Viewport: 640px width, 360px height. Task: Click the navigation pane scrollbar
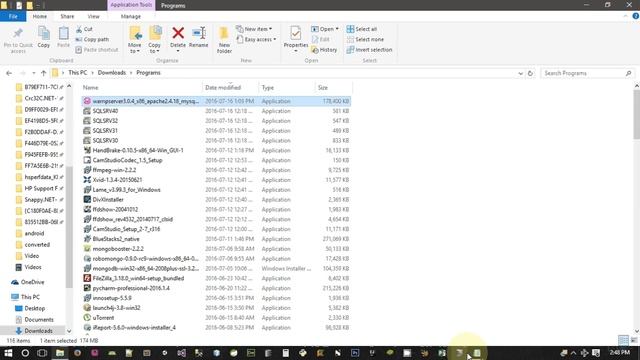click(69, 227)
